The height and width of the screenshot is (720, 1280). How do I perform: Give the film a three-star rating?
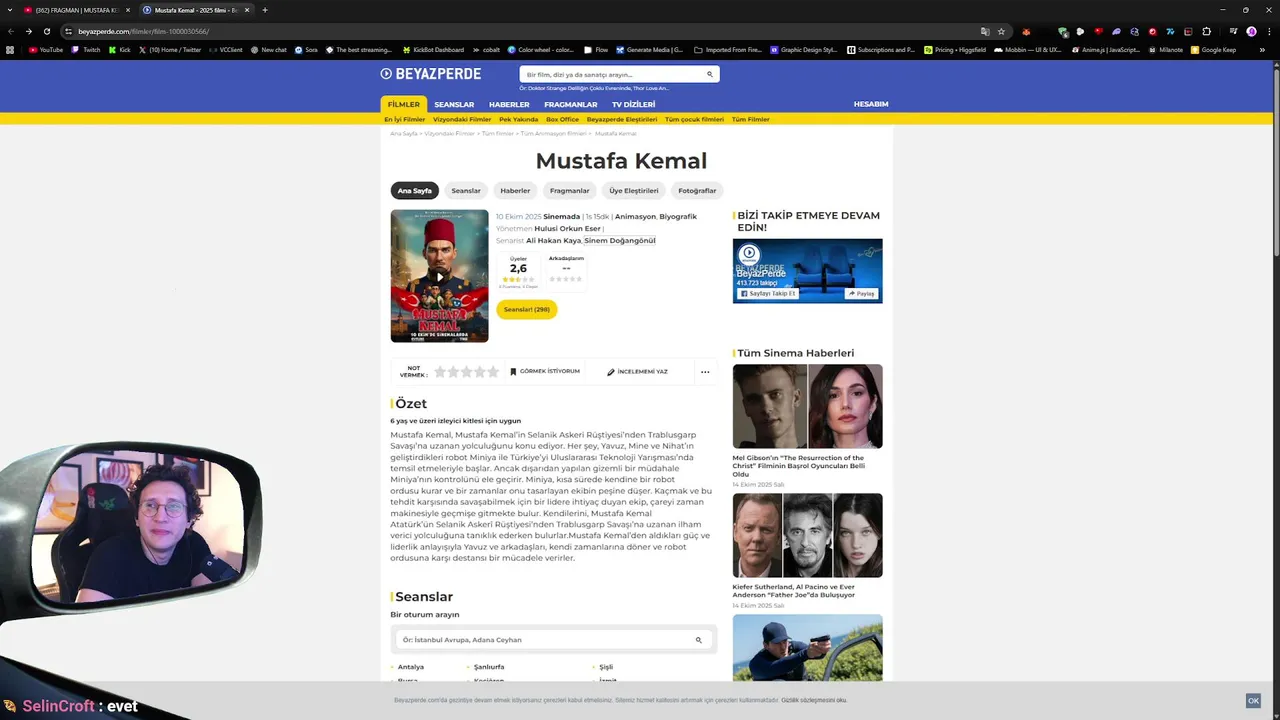pos(466,371)
